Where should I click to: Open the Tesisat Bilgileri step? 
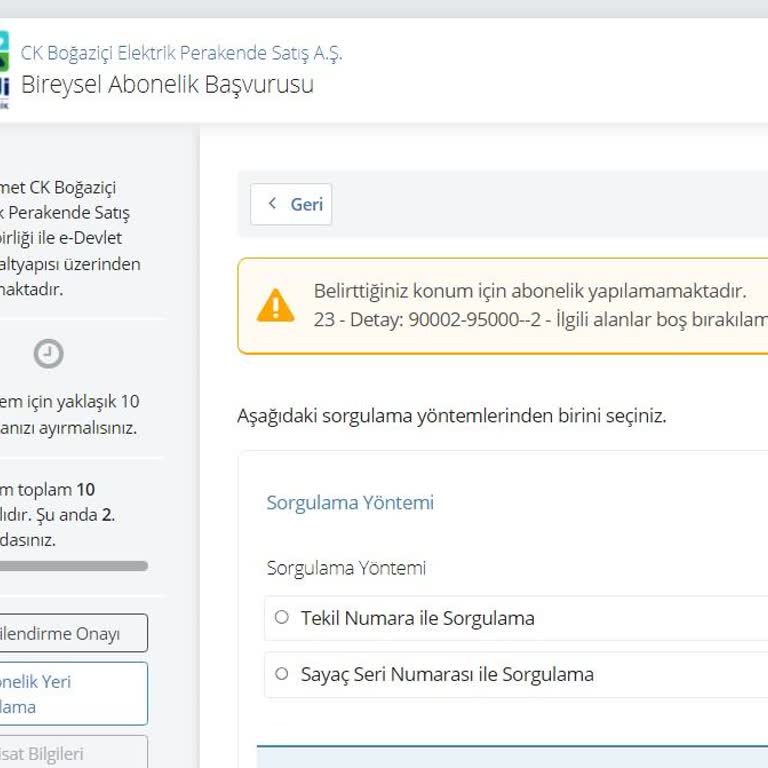point(73,752)
